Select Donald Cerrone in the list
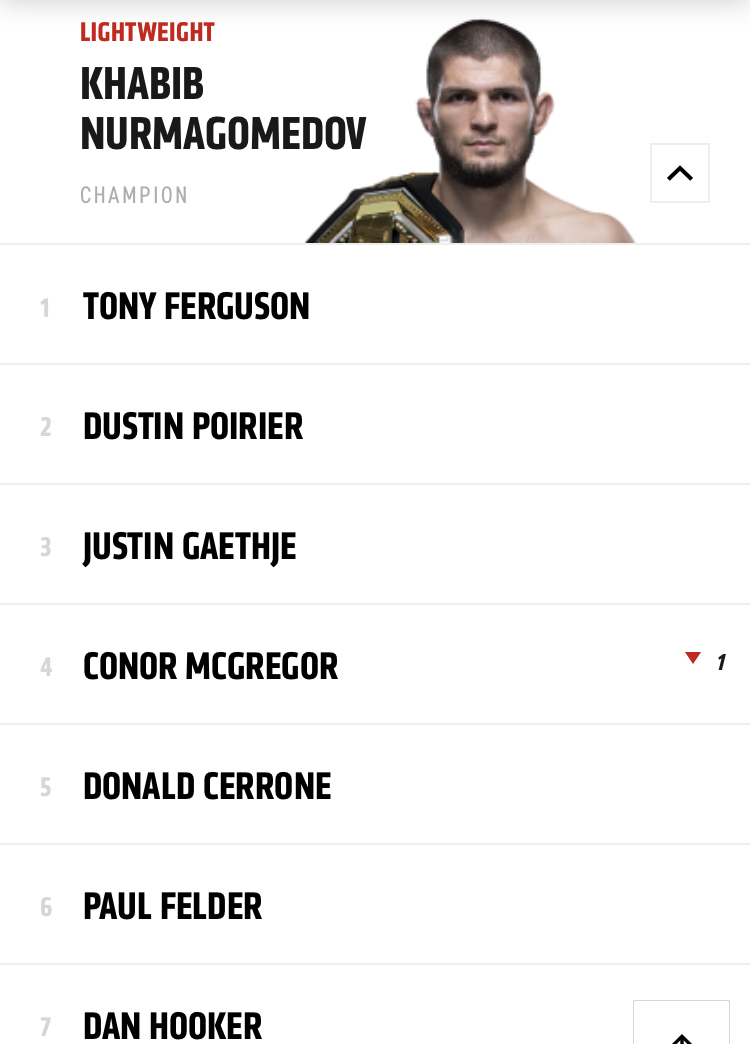 pyautogui.click(x=207, y=786)
